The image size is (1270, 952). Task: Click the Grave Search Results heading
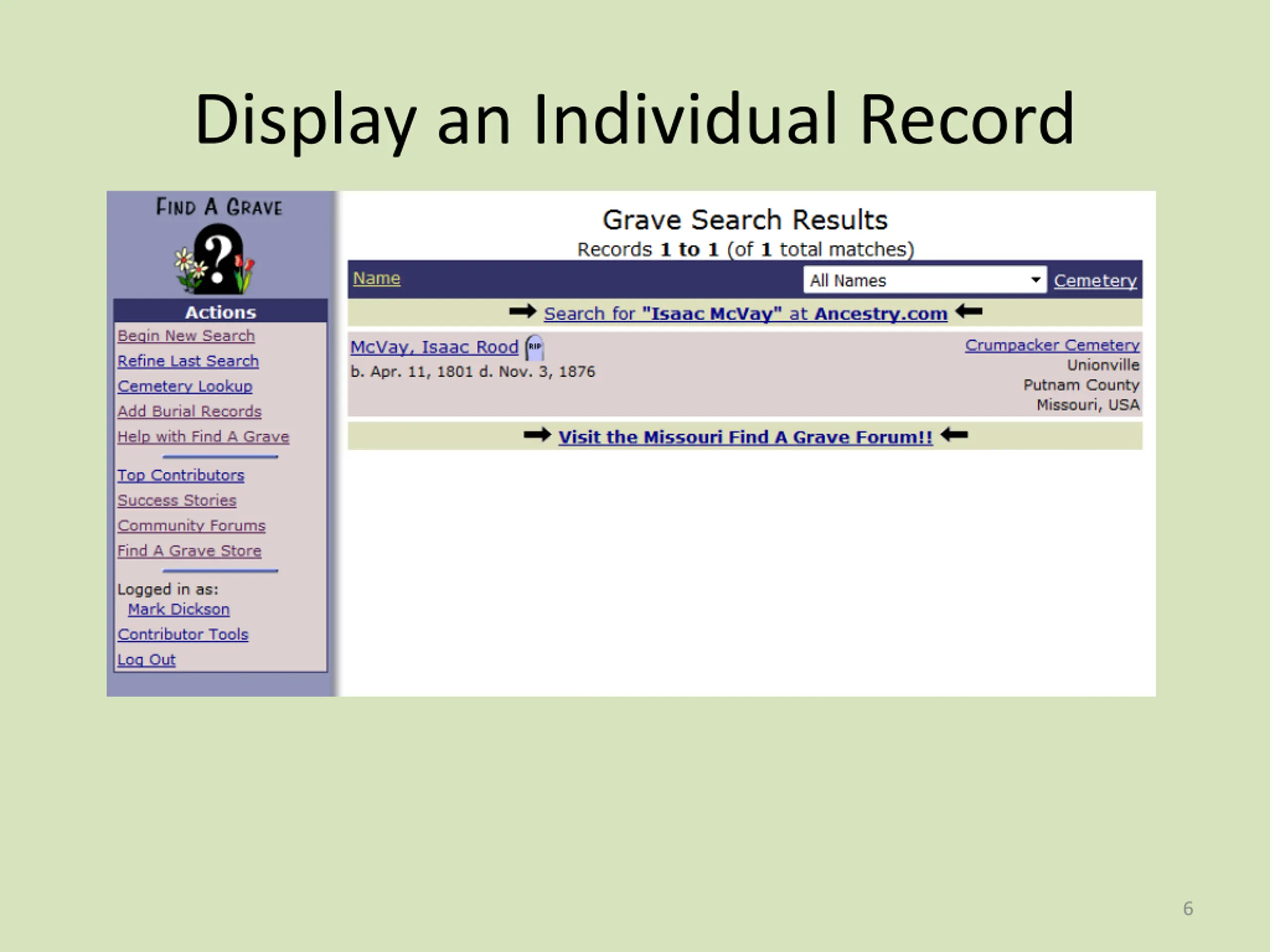745,220
